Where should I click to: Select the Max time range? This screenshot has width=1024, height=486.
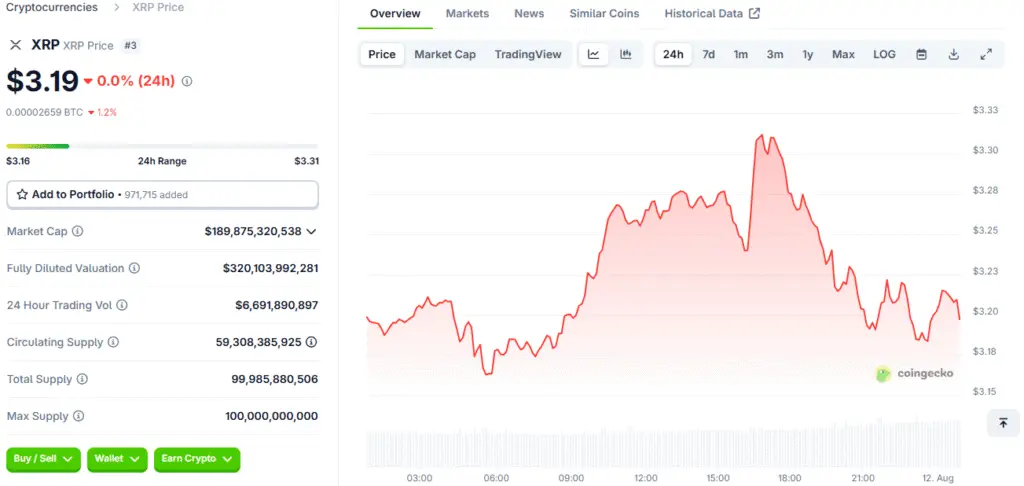(843, 55)
